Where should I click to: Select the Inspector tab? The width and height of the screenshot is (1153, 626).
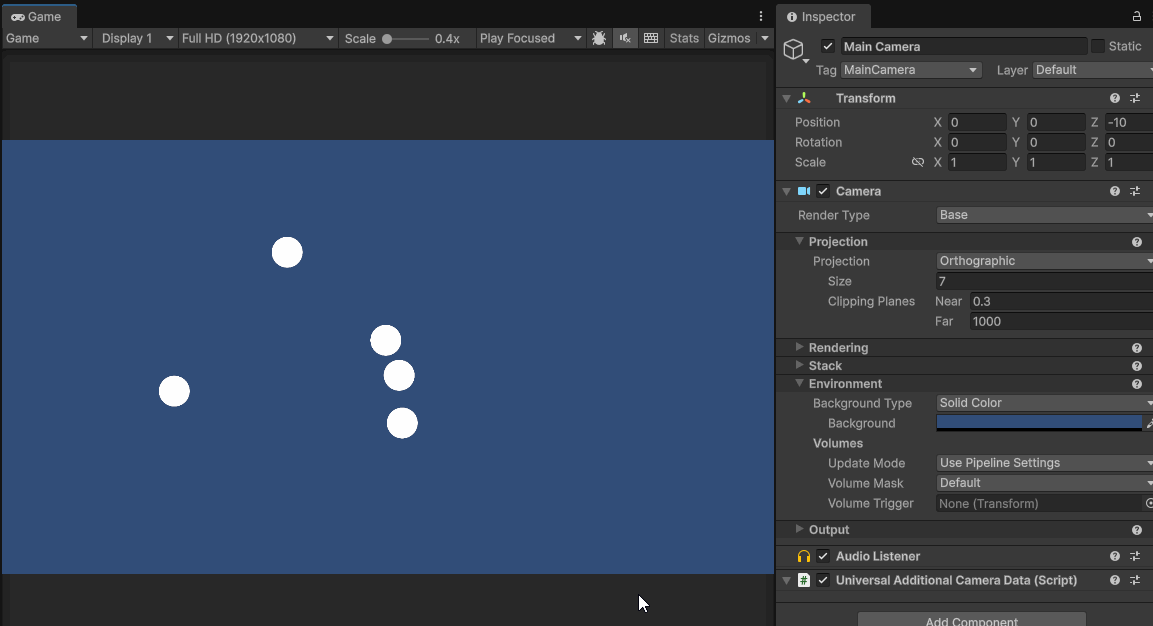tap(822, 16)
